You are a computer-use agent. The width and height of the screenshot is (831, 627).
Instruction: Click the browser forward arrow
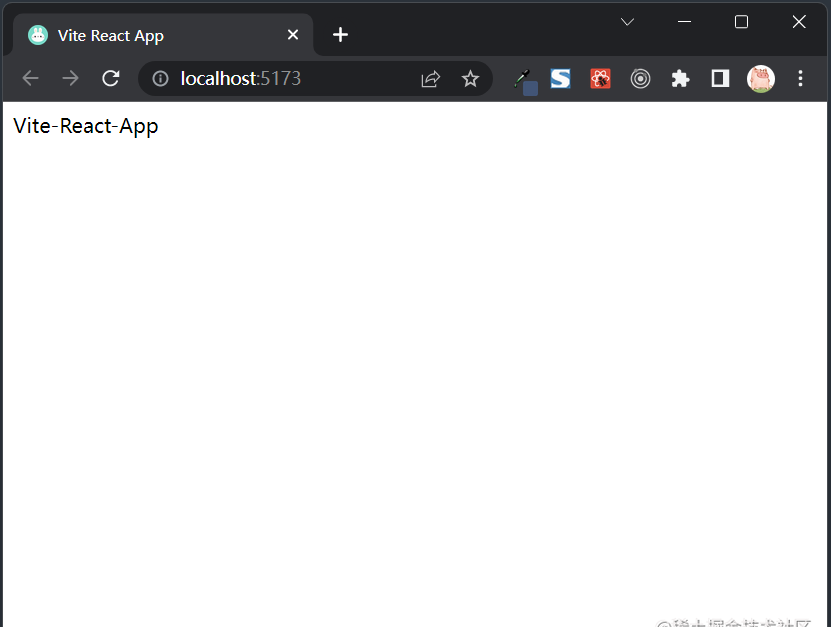pos(70,78)
